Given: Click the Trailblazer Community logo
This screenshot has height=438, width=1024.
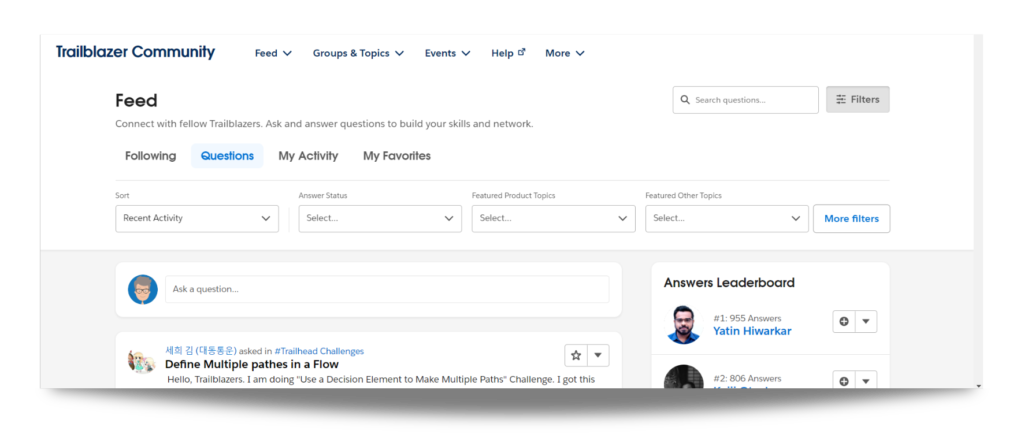Looking at the screenshot, I should 135,52.
